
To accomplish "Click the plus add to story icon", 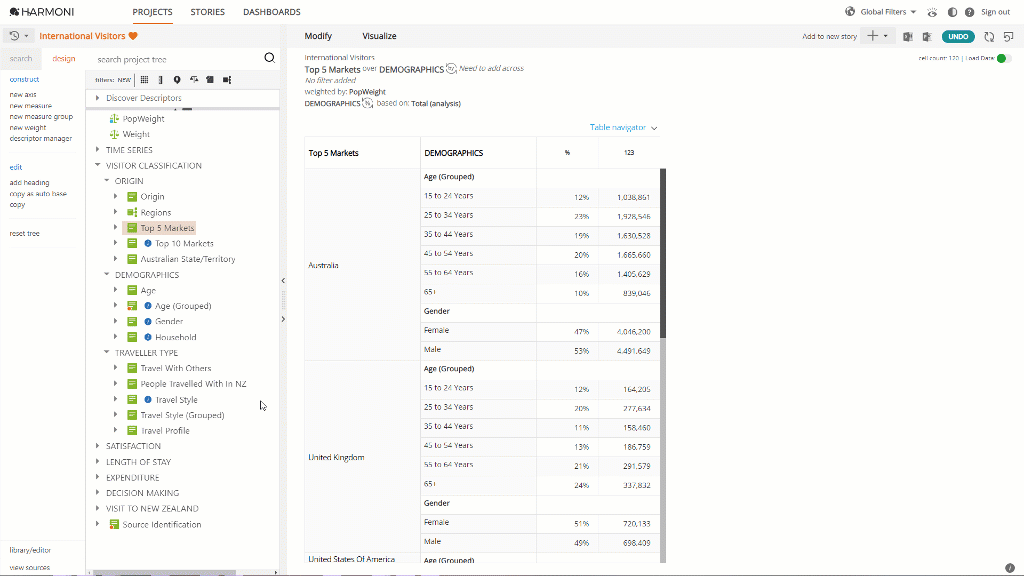I will tap(872, 36).
